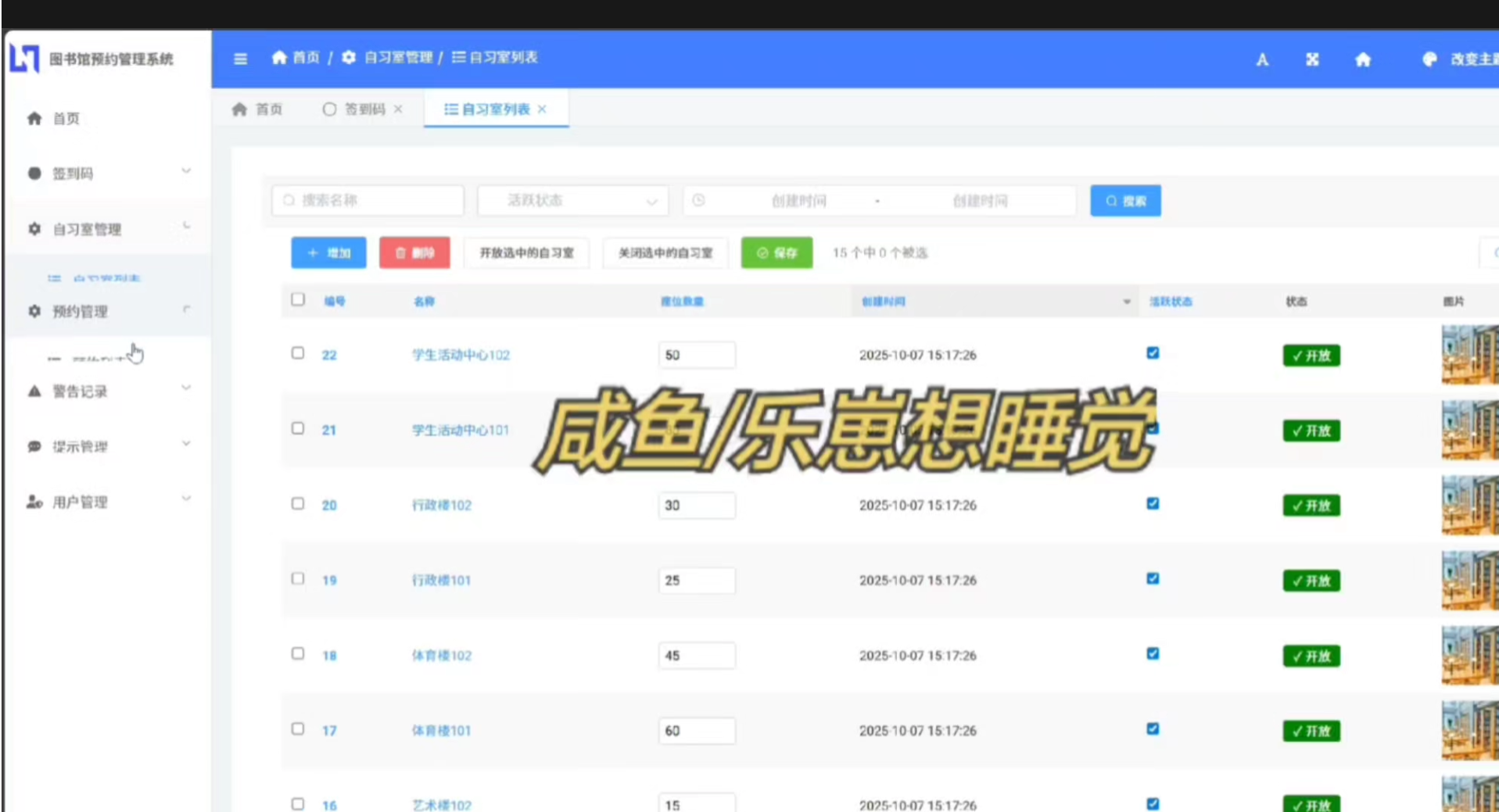
Task: Click the 搜索名称 search input field
Action: tap(368, 201)
